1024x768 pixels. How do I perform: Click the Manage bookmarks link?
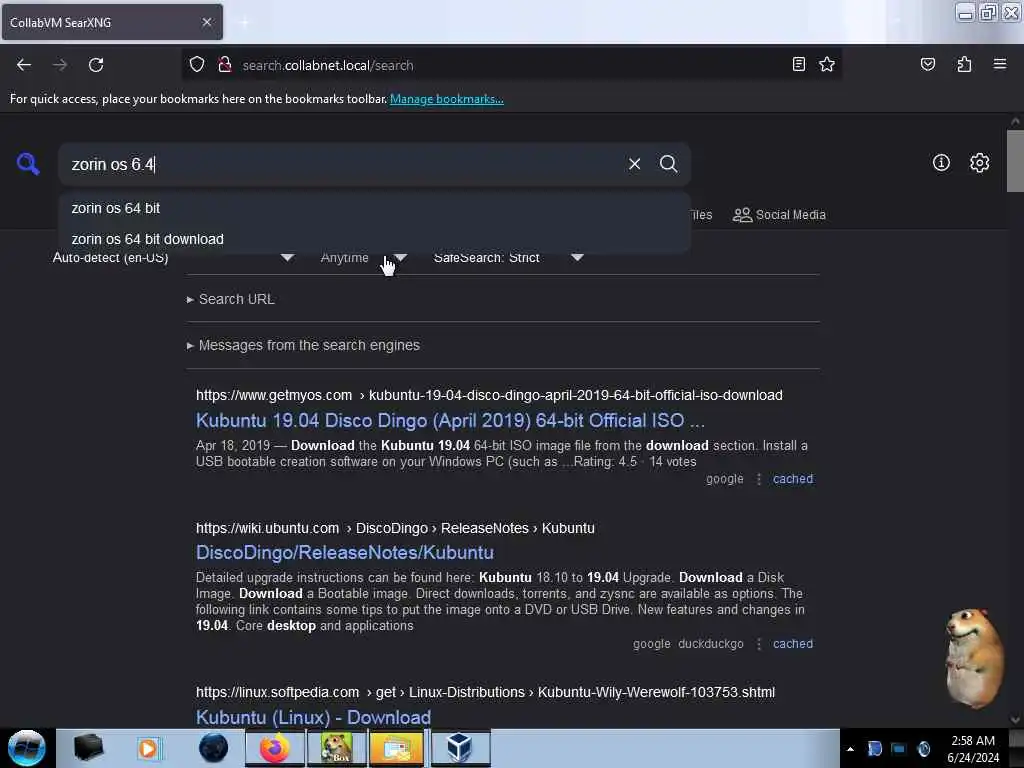pos(447,99)
